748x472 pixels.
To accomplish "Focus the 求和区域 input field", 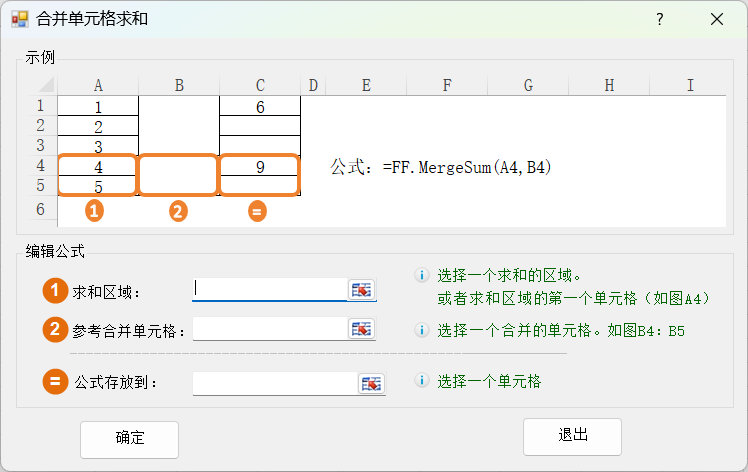I will 270,290.
